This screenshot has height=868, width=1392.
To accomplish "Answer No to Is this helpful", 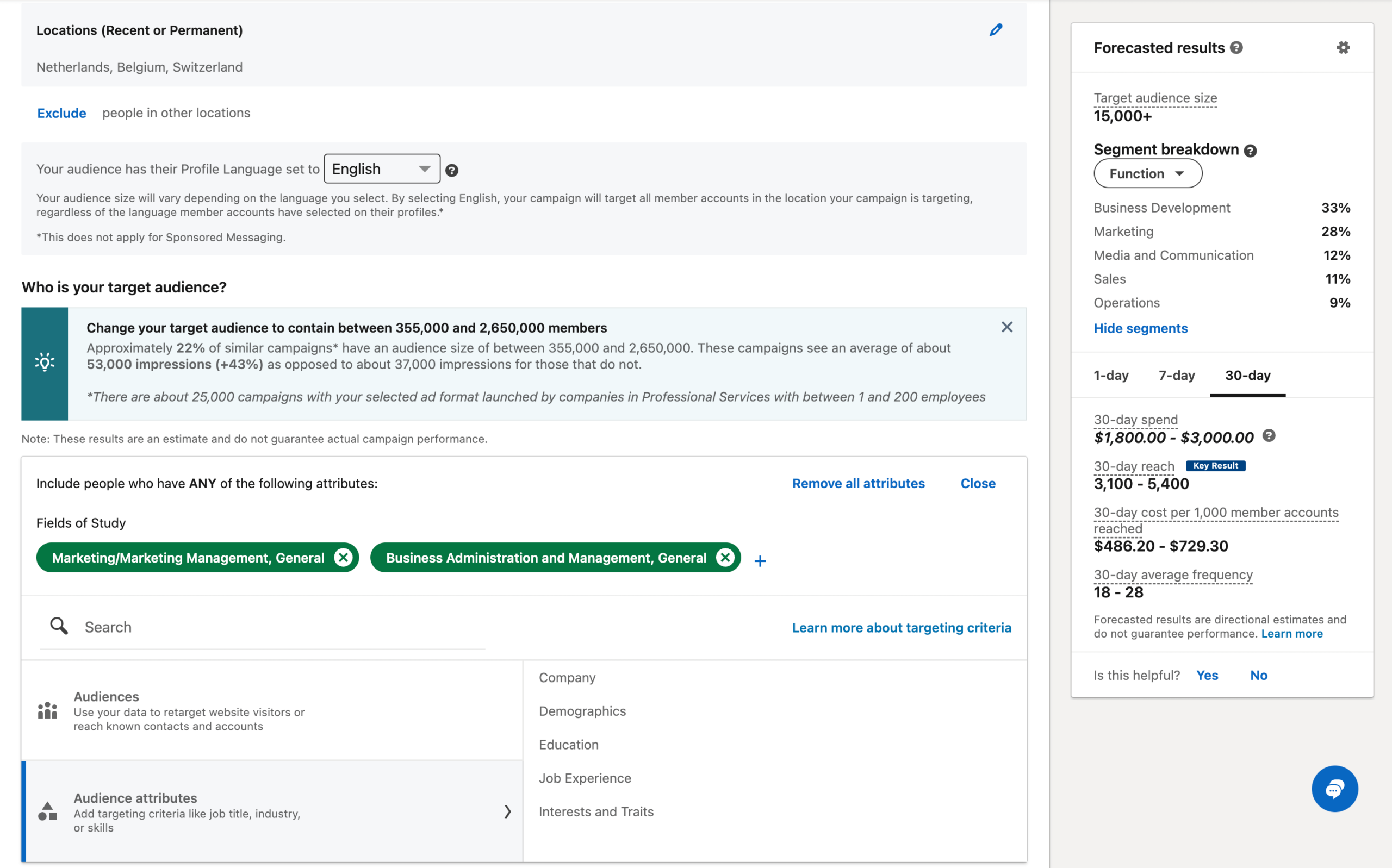I will [1258, 675].
